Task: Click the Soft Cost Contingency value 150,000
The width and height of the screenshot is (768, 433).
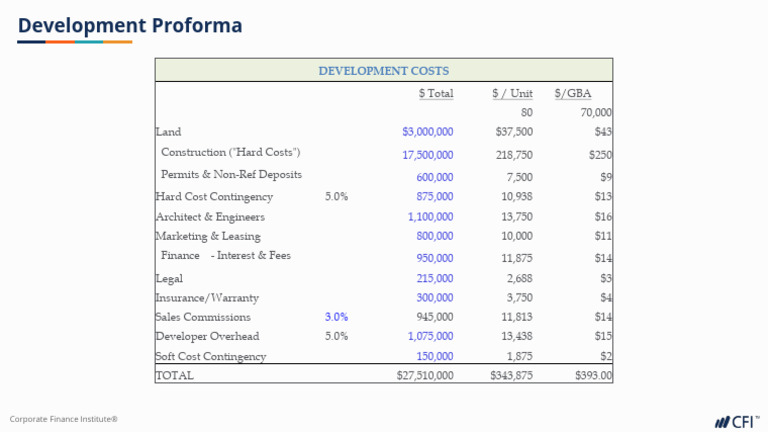Action: 434,357
